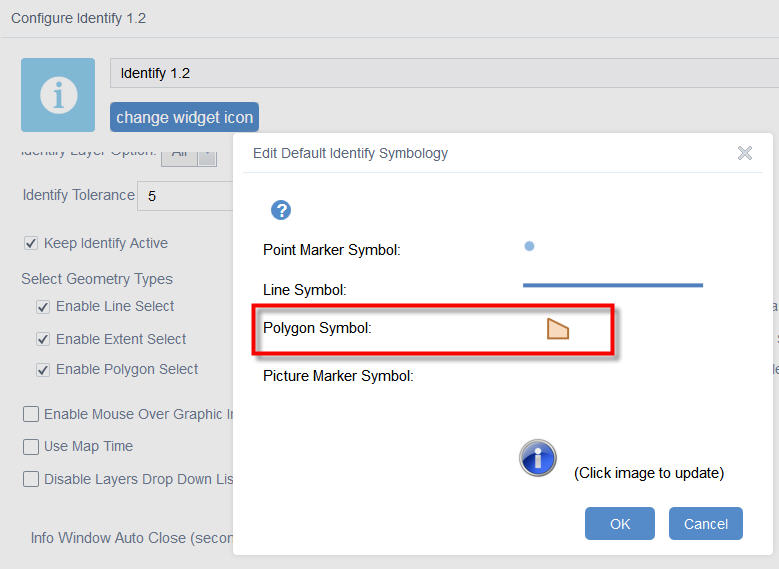
Task: Toggle Keep Identify Active checkbox
Action: tap(31, 243)
